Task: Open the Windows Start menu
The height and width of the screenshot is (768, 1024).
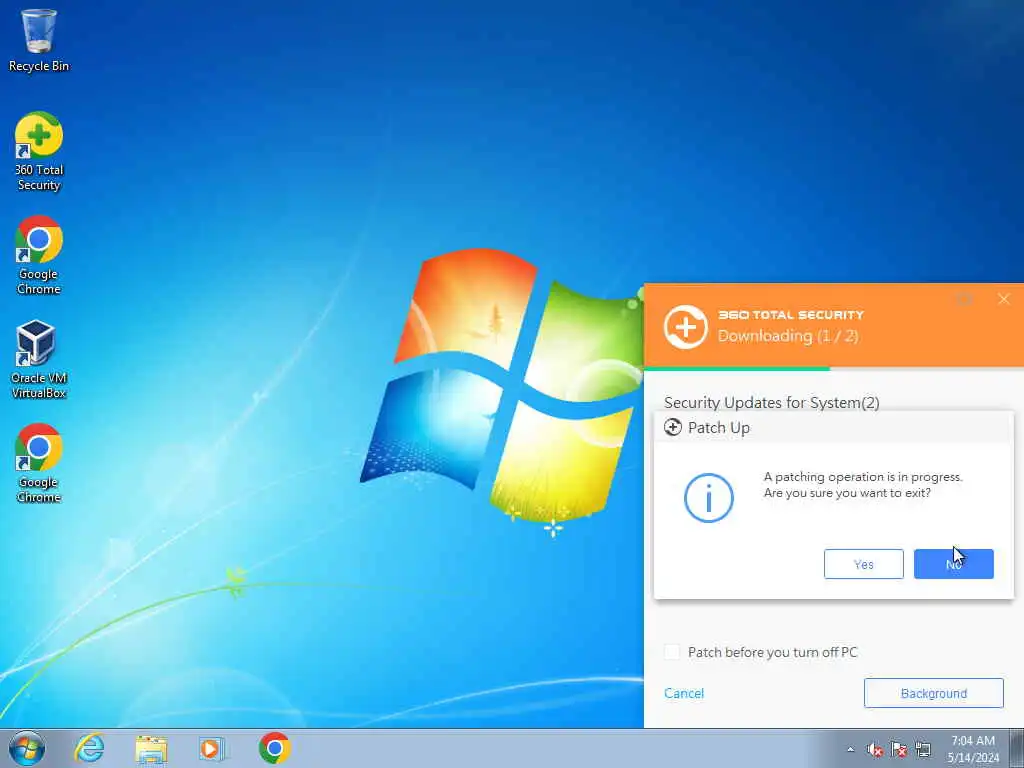Action: coord(27,748)
